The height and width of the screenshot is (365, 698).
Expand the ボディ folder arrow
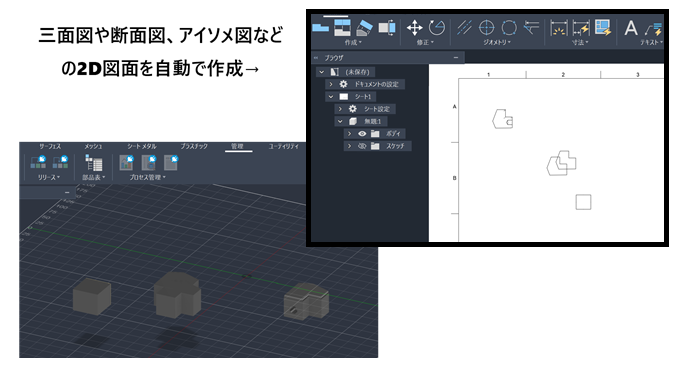(349, 134)
